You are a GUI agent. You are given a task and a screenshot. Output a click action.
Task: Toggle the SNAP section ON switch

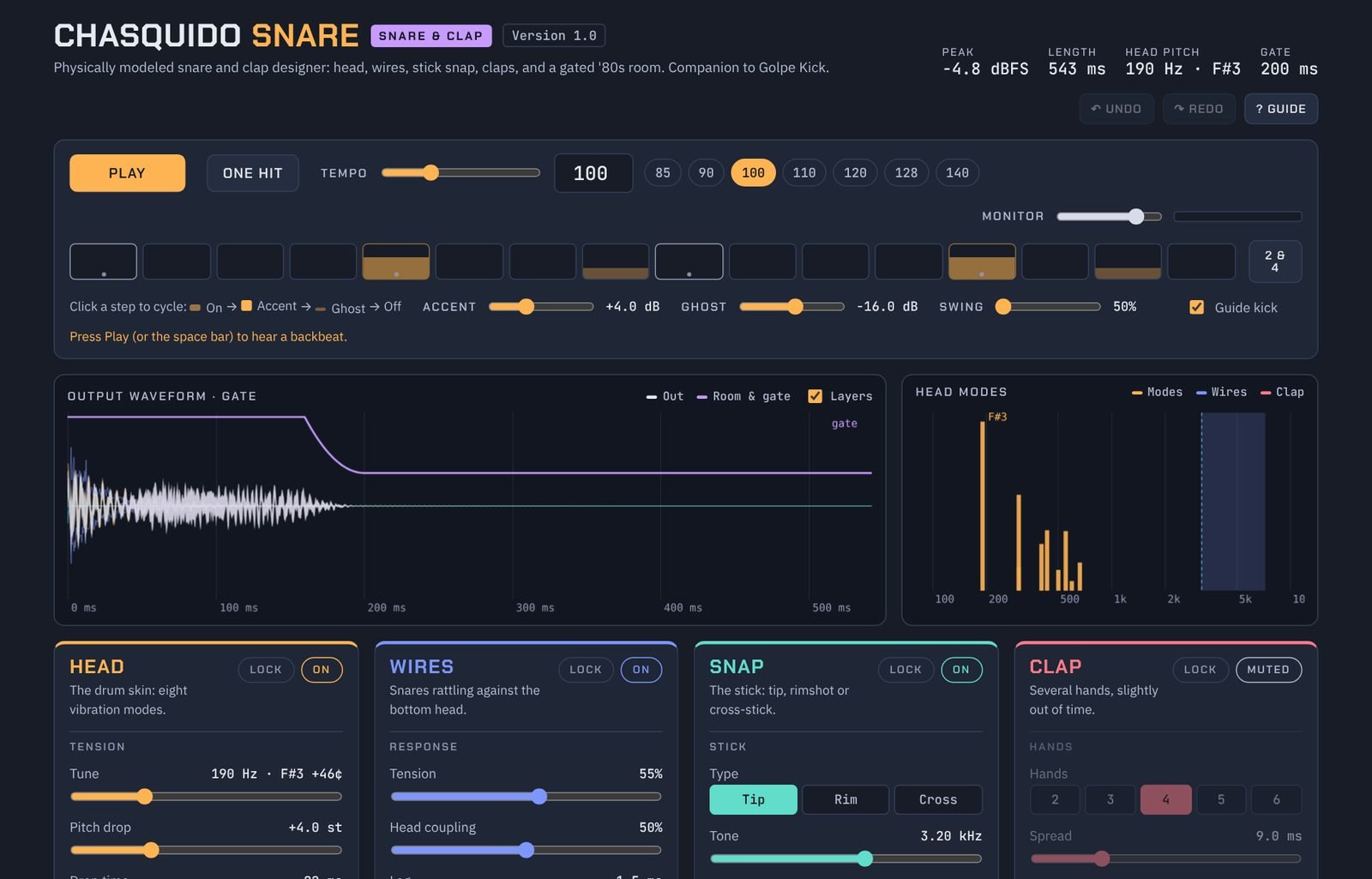961,670
